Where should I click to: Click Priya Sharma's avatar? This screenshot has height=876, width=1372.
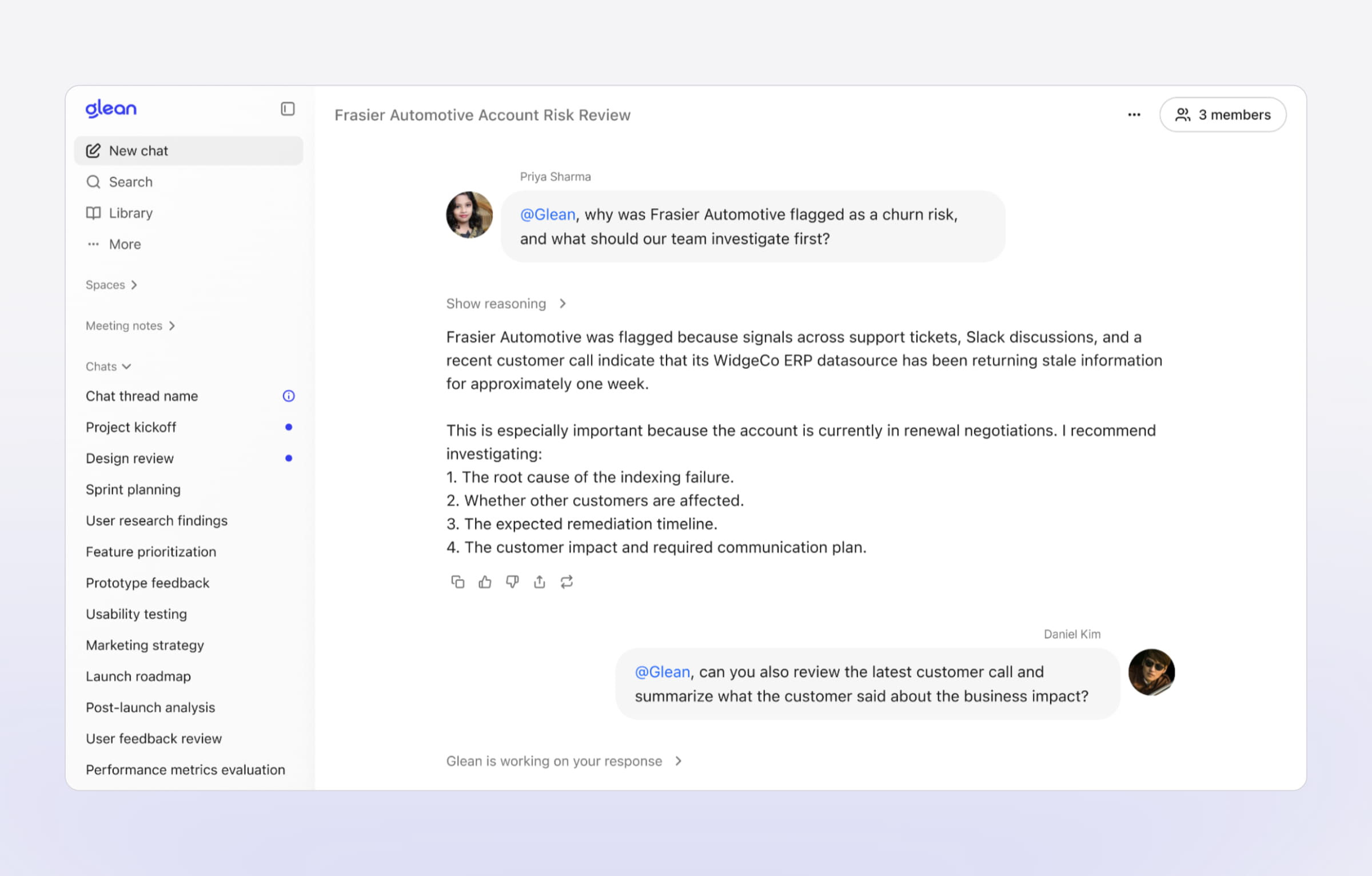point(469,214)
